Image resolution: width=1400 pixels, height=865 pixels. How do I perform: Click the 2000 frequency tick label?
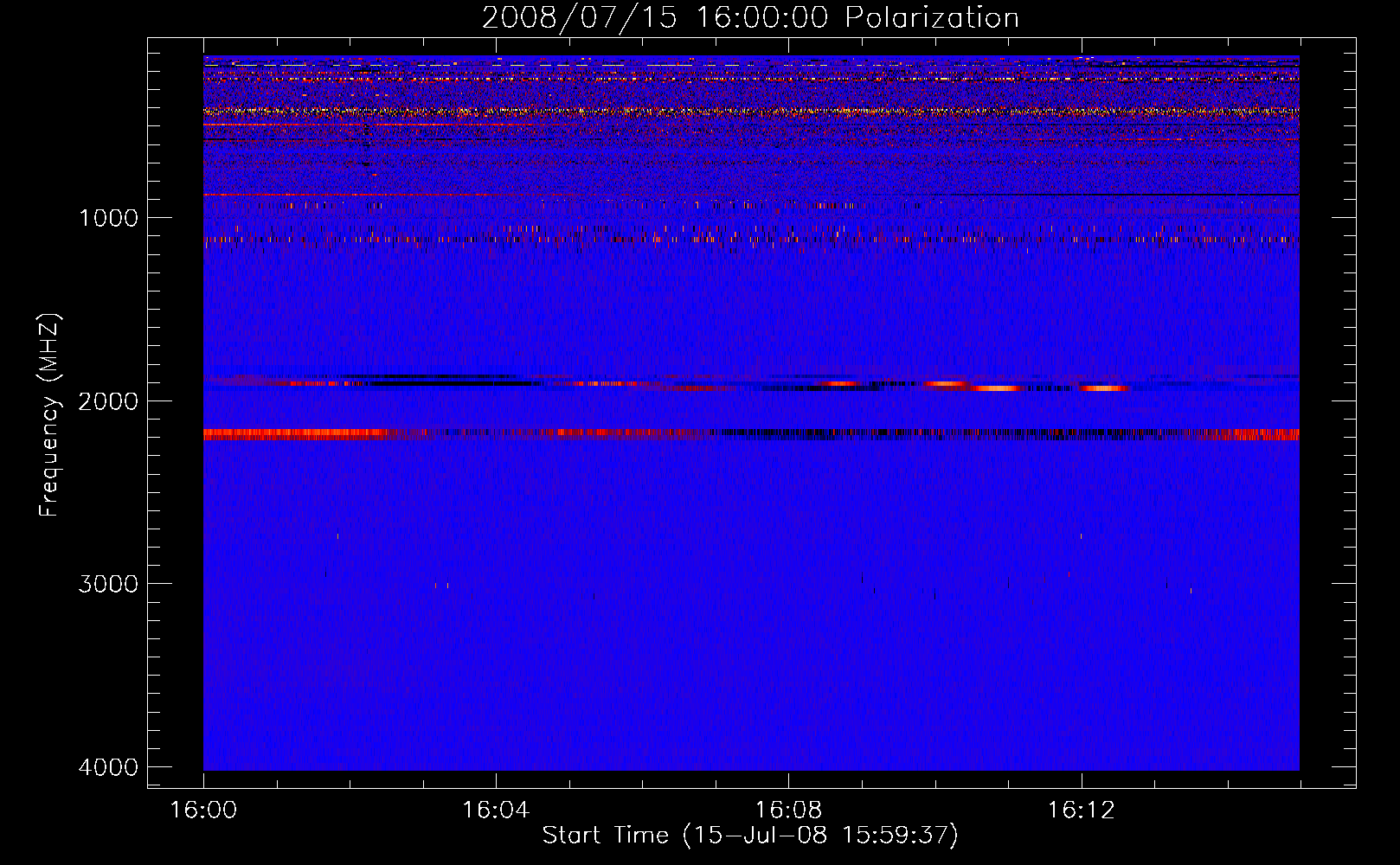click(108, 400)
